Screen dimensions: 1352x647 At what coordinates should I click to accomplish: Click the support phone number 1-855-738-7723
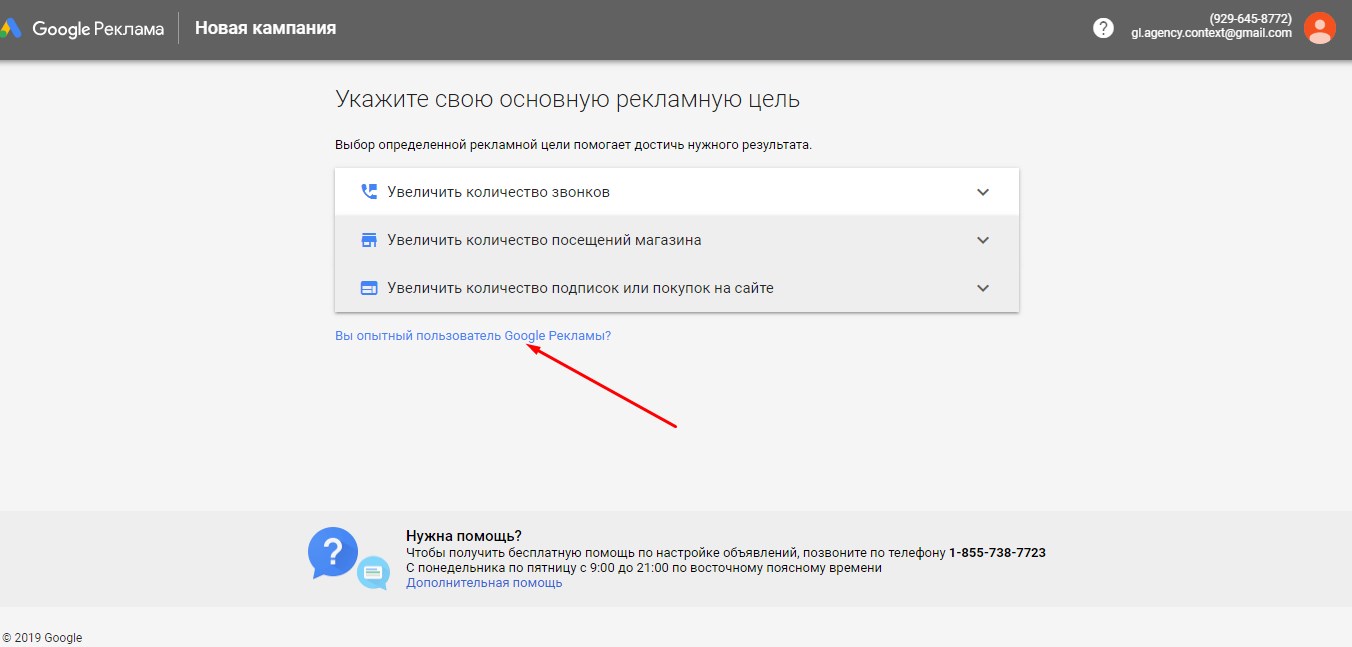tap(997, 553)
